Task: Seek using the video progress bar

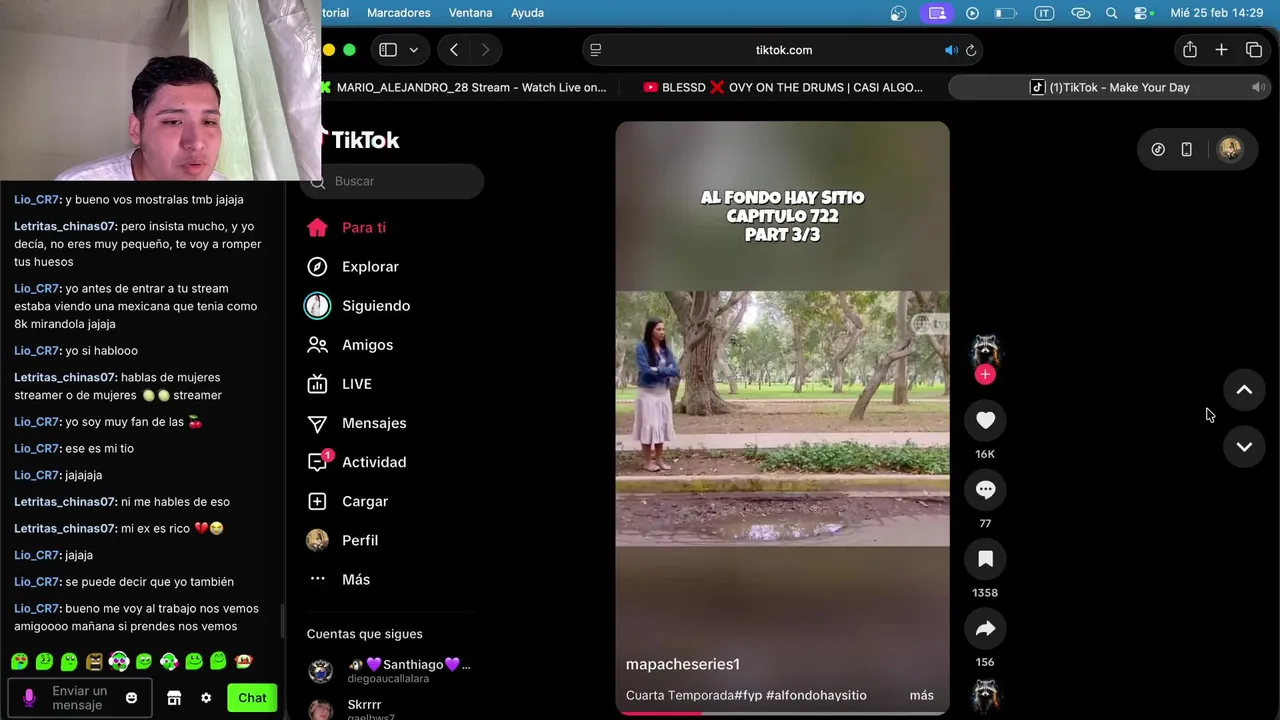Action: pyautogui.click(x=782, y=713)
